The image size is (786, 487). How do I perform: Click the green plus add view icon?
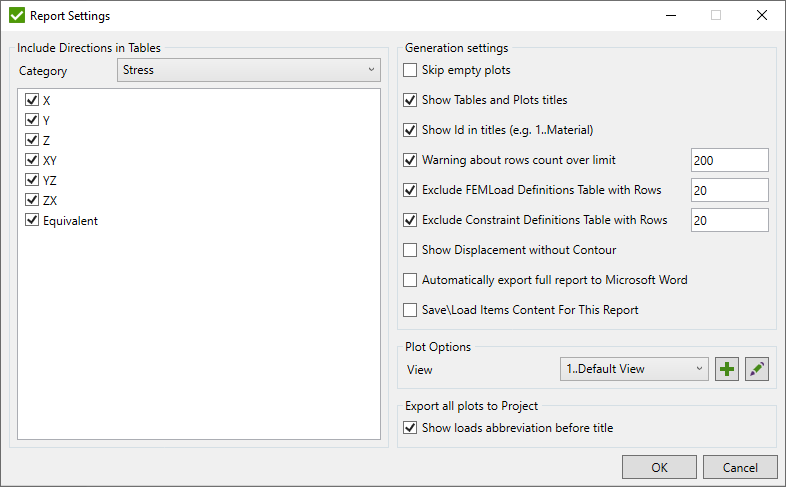pyautogui.click(x=727, y=369)
